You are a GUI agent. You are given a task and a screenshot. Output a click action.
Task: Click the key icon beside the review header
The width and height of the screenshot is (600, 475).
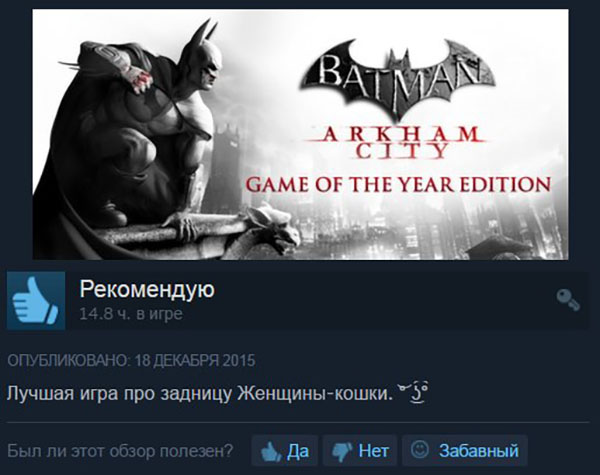[568, 300]
